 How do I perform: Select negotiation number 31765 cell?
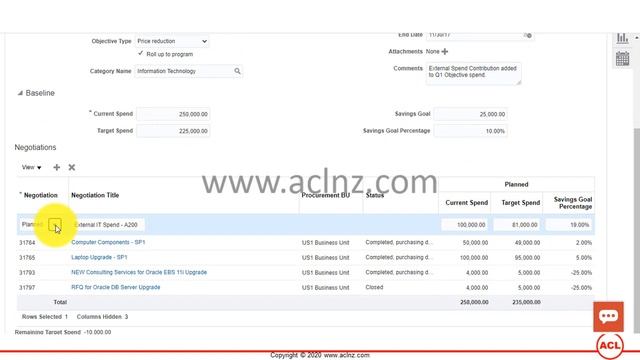point(27,258)
